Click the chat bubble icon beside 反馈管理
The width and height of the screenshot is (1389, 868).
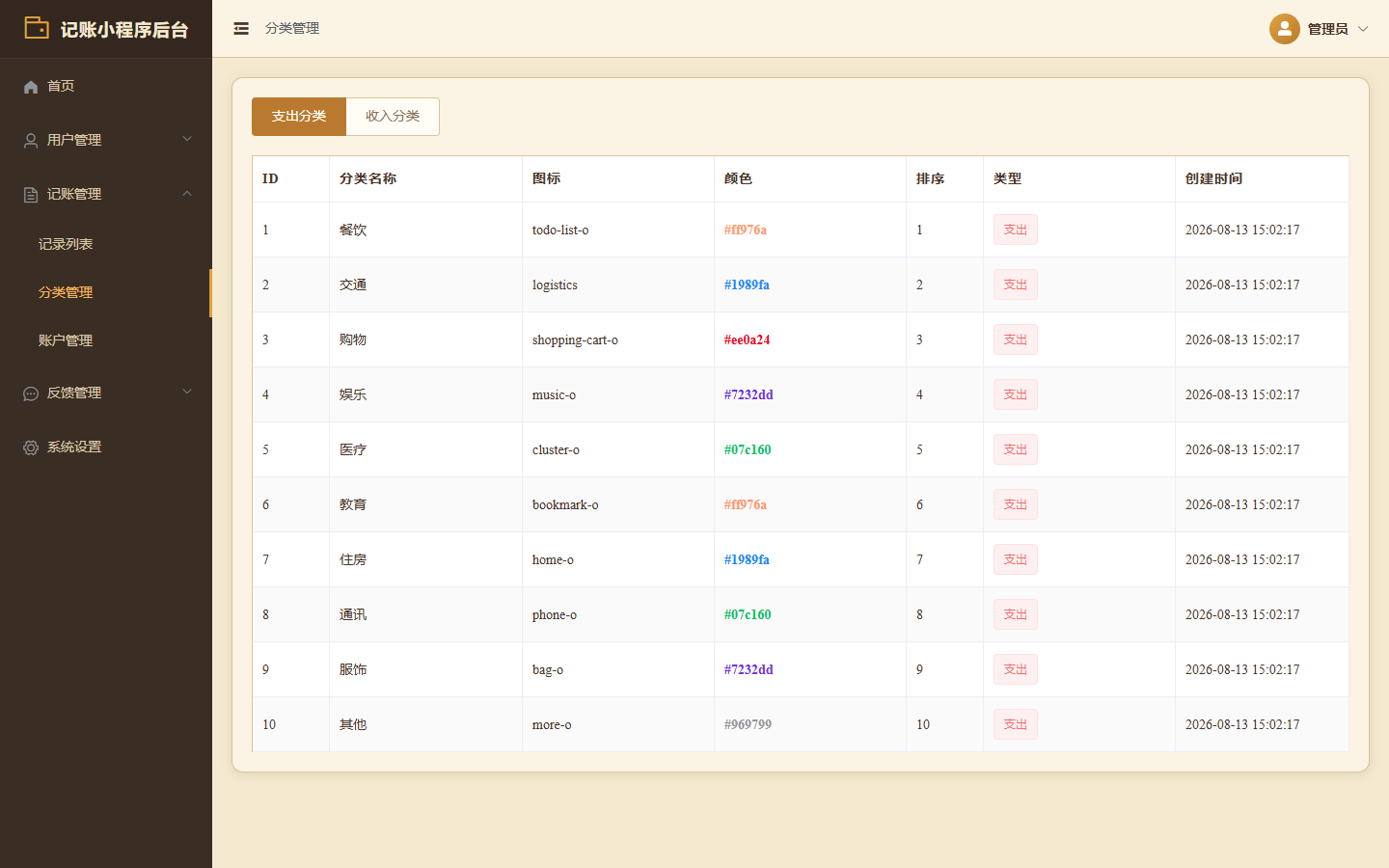click(31, 393)
